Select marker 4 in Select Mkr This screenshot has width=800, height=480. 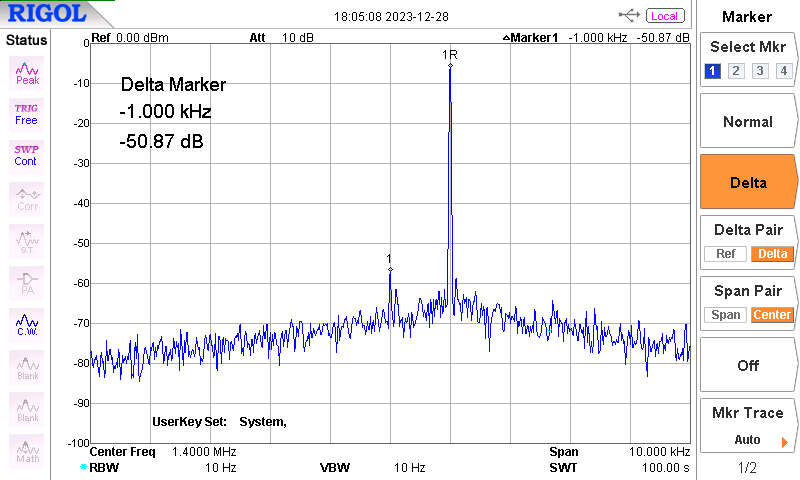[x=784, y=70]
